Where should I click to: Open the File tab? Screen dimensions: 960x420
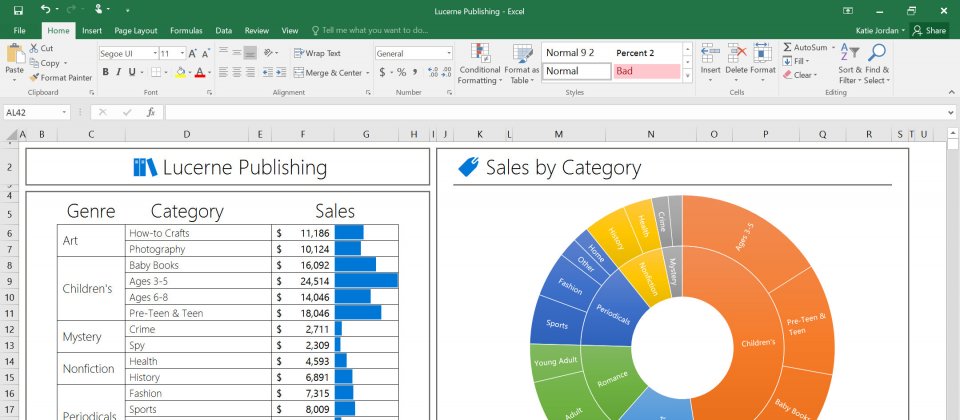point(19,31)
